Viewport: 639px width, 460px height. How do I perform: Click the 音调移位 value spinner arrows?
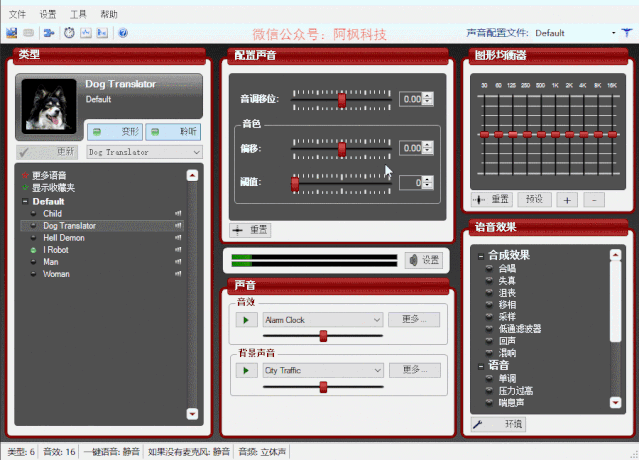[427, 99]
